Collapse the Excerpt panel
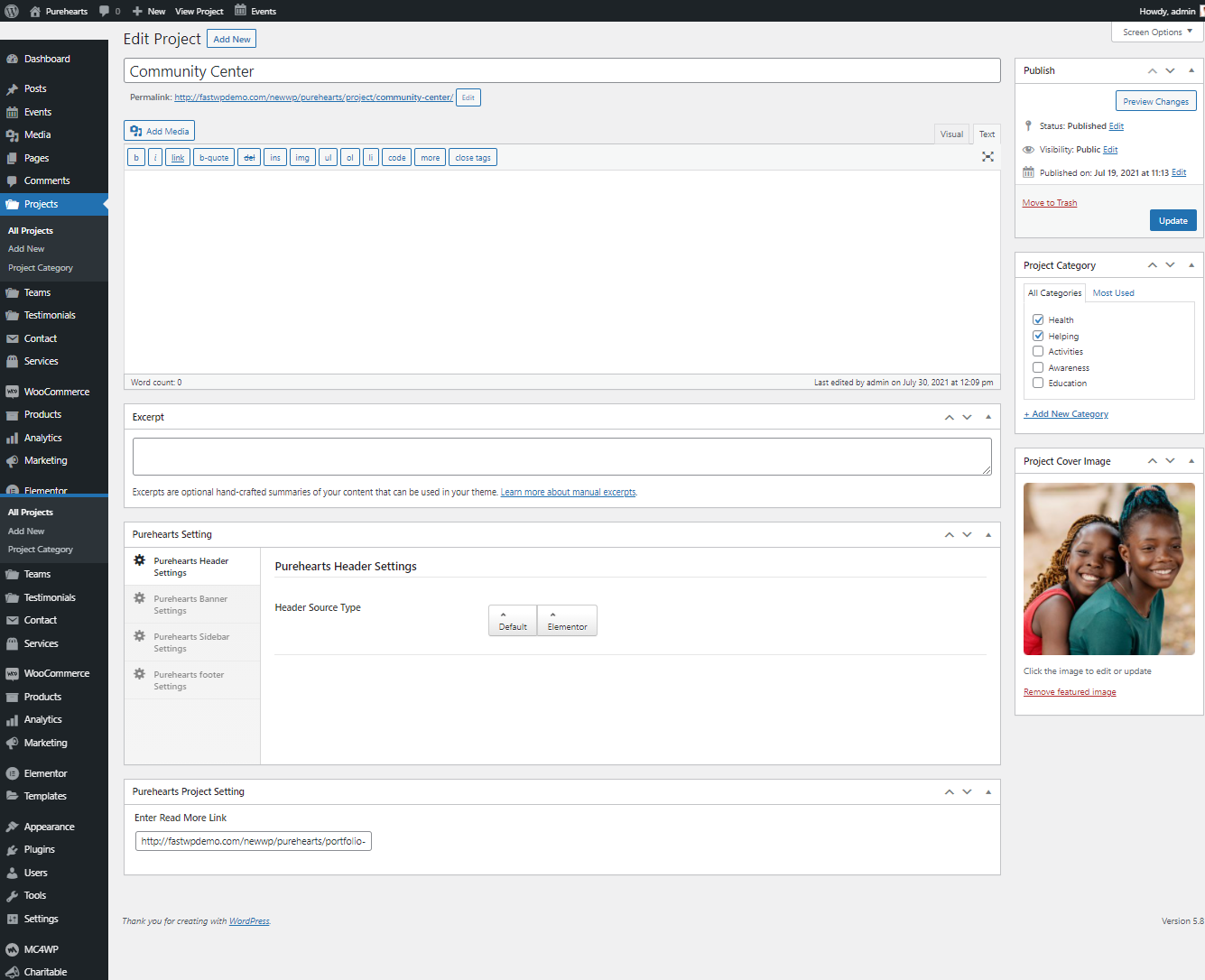This screenshot has height=980, width=1205. (x=988, y=417)
